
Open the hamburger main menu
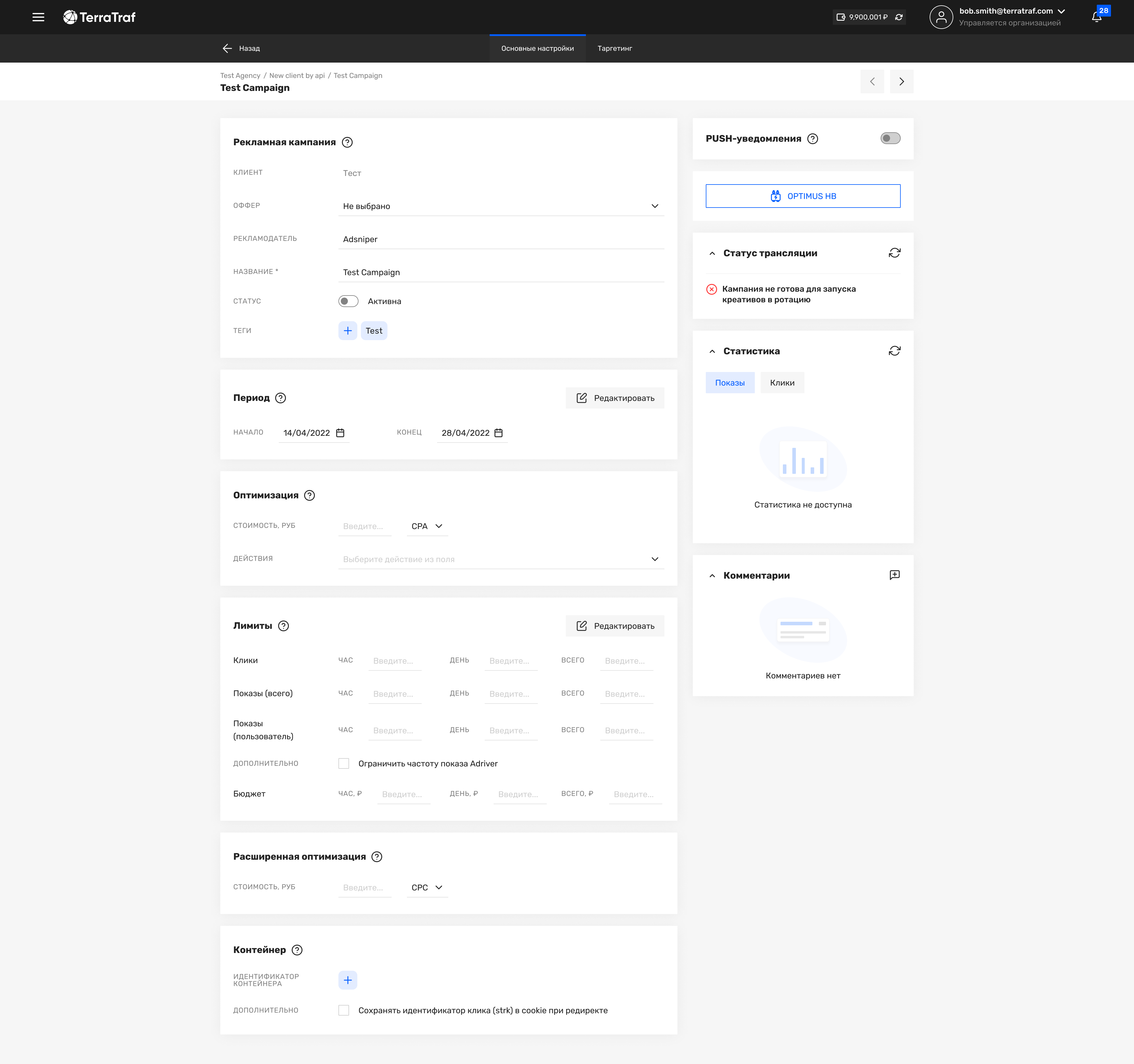(x=38, y=17)
